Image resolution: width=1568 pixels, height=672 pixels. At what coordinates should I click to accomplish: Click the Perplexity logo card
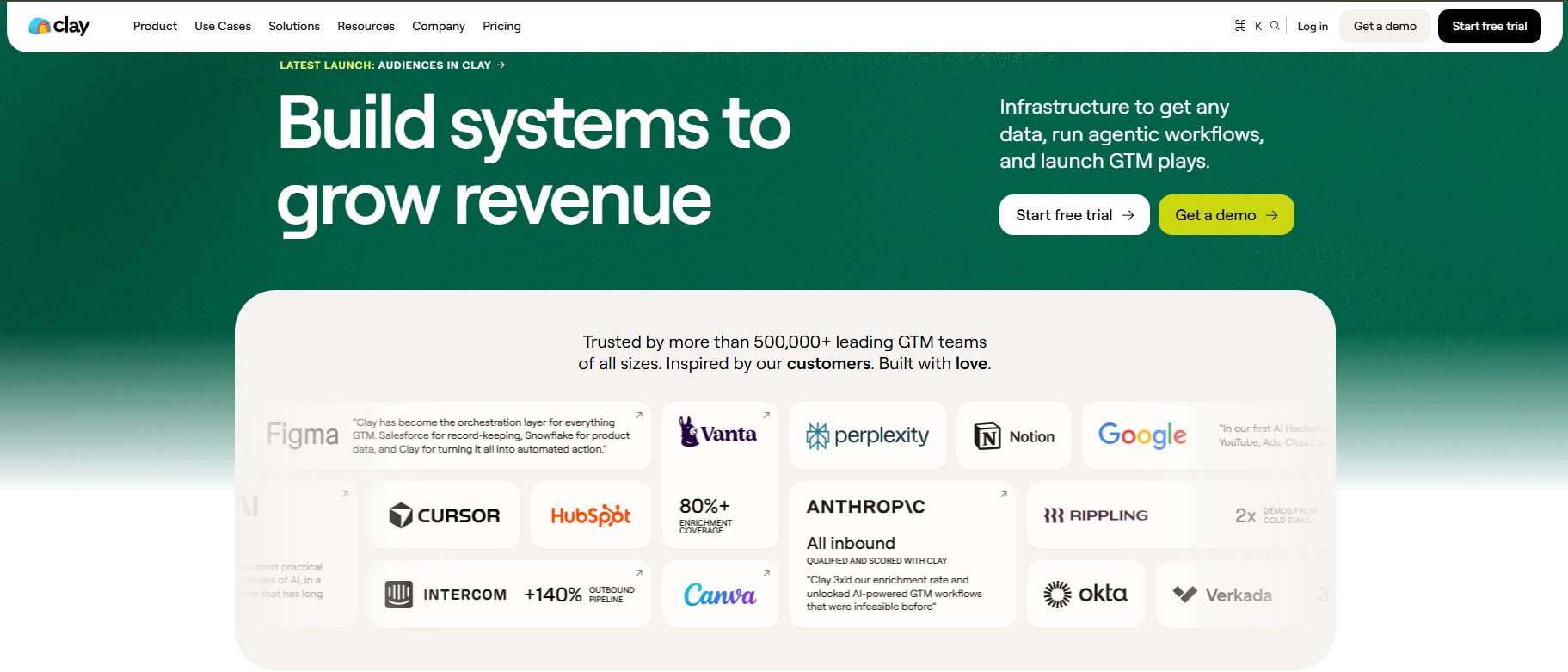[868, 435]
